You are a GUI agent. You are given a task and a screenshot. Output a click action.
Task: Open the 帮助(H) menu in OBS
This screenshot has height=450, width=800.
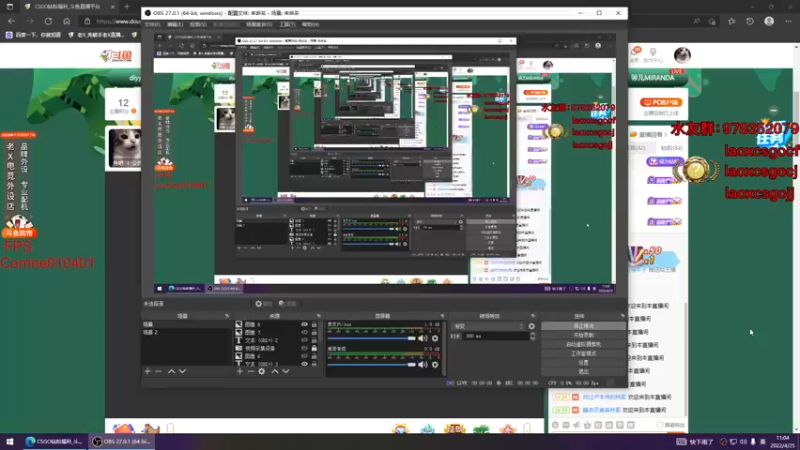click(310, 24)
